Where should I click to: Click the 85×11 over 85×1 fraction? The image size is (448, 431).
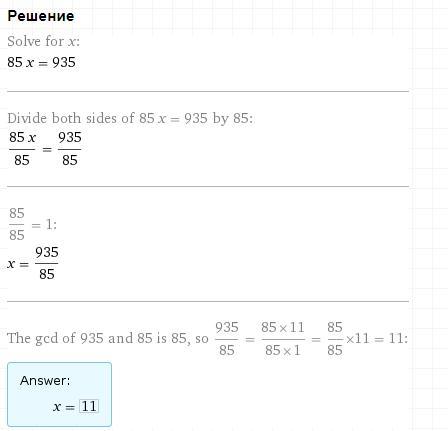point(283,339)
